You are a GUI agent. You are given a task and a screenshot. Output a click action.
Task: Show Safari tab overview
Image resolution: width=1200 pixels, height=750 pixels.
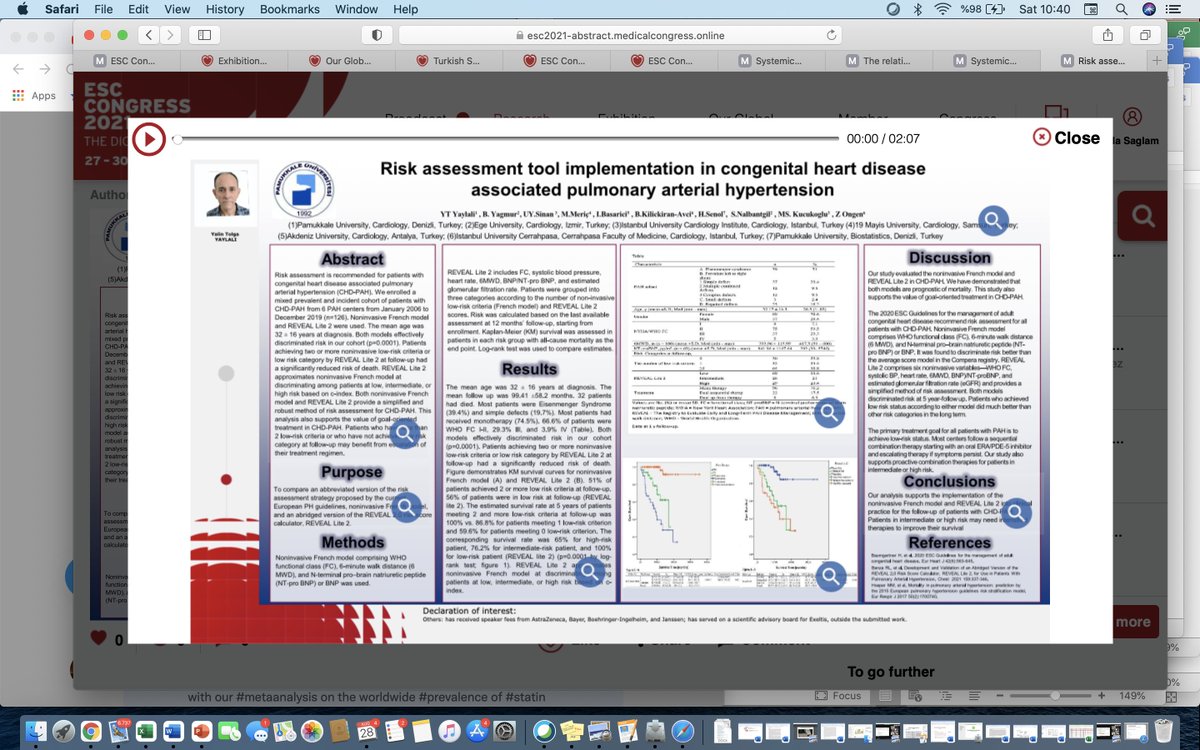pyautogui.click(x=1145, y=34)
